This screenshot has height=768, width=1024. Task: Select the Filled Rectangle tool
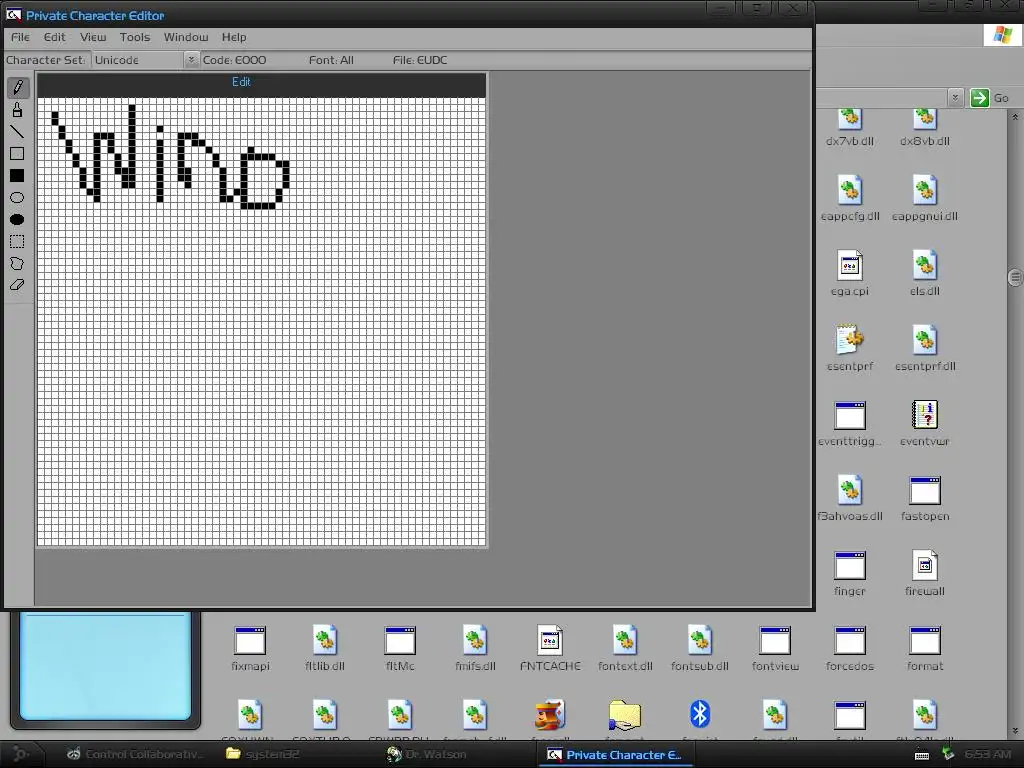pos(18,176)
